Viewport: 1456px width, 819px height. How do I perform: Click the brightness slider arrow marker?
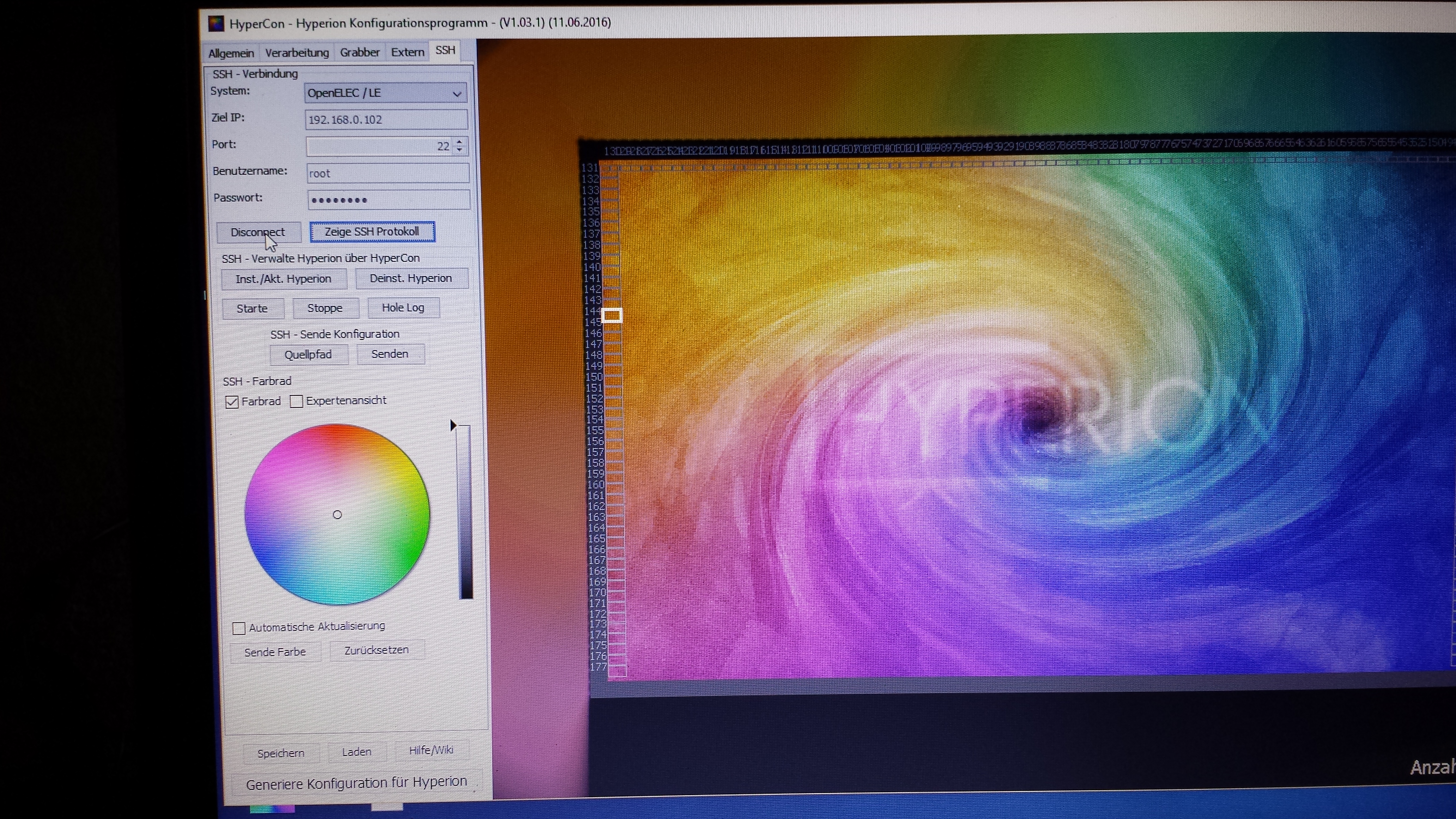[x=453, y=426]
